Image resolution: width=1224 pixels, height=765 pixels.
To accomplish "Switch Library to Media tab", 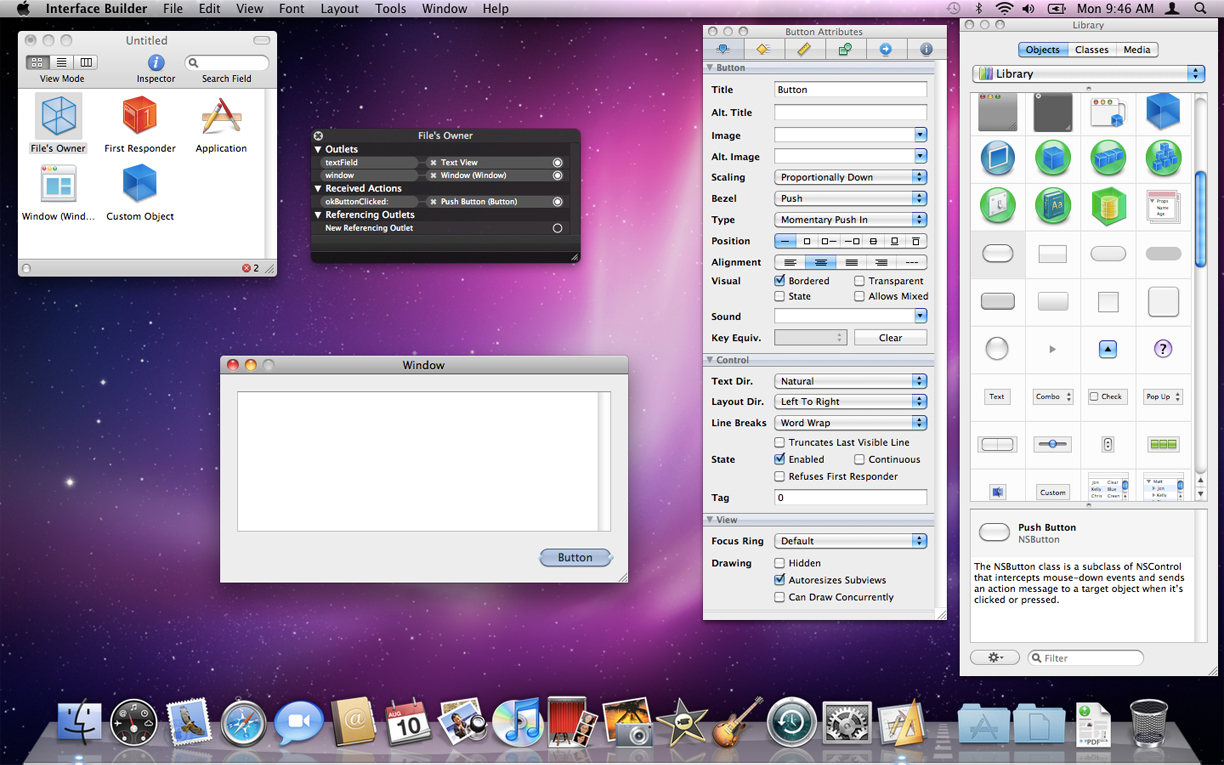I will [1137, 49].
